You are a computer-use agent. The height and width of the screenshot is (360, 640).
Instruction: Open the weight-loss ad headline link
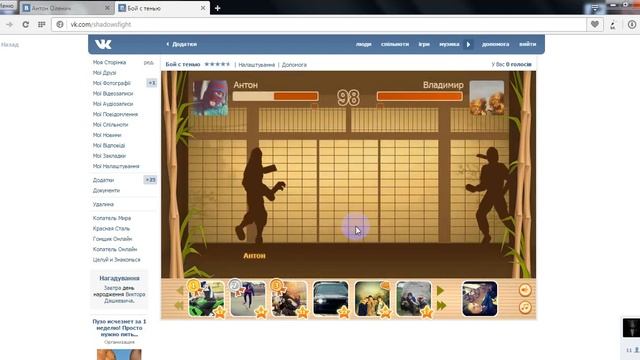tap(119, 328)
